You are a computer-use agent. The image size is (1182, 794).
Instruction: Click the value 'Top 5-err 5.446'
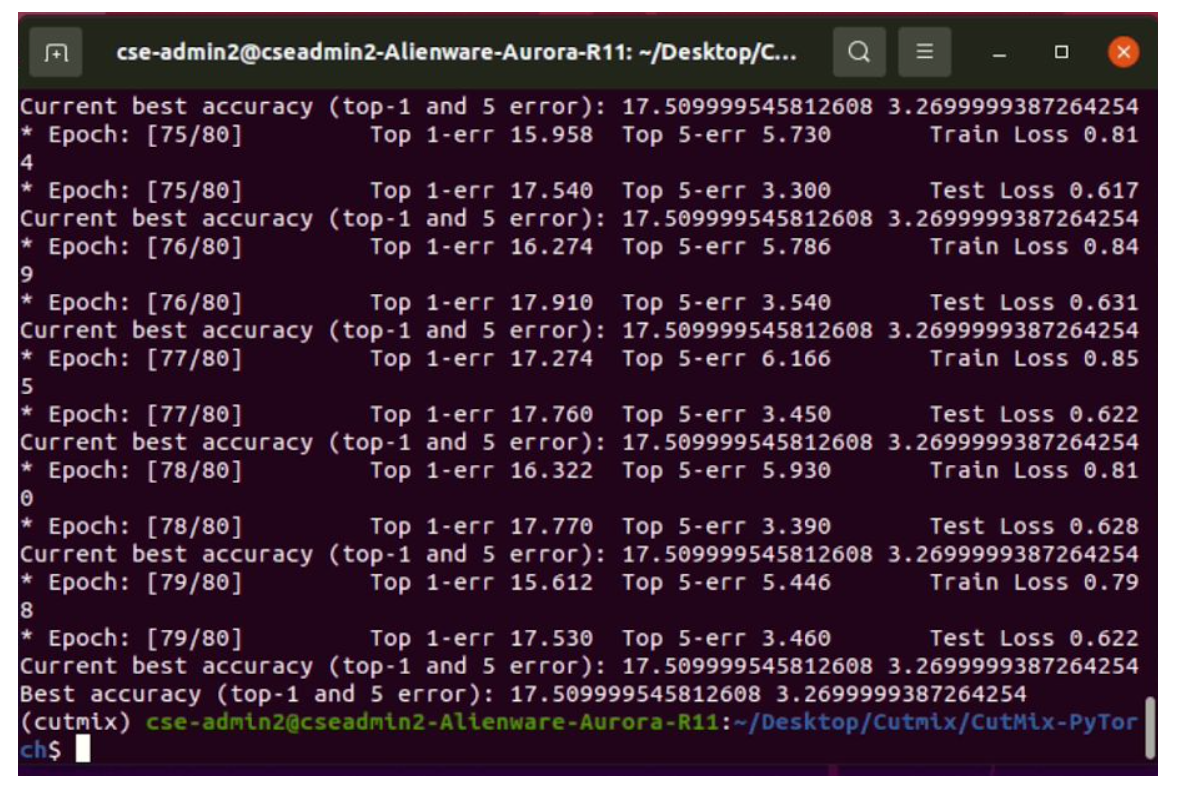726,582
